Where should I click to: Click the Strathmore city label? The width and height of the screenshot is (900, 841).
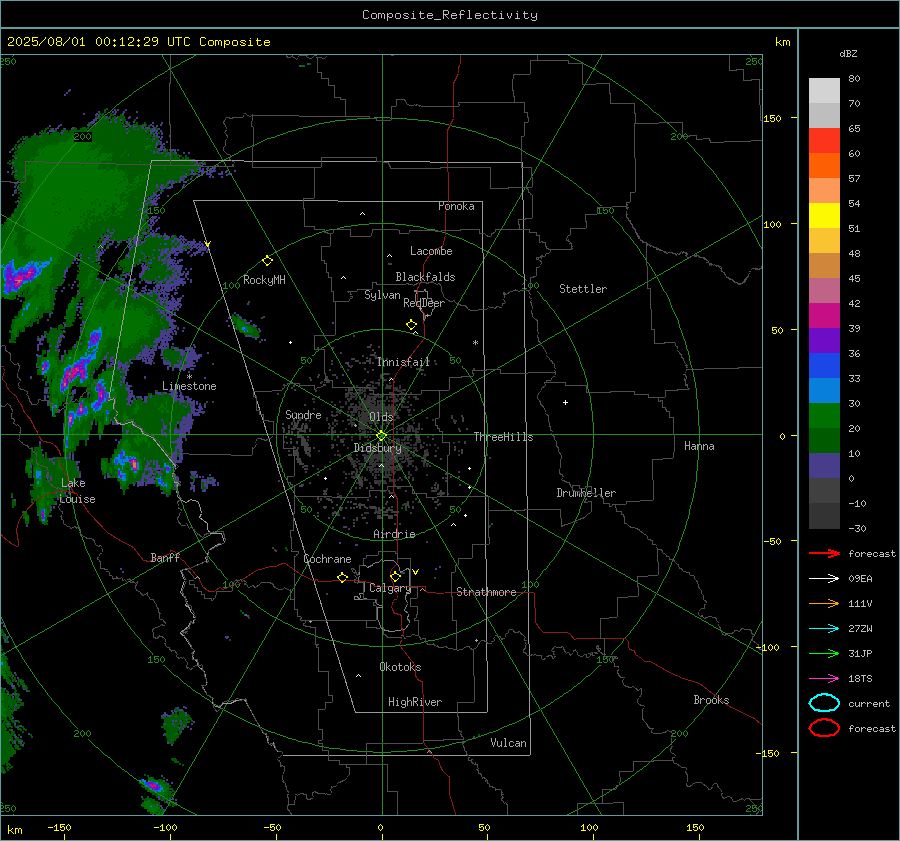coord(486,592)
